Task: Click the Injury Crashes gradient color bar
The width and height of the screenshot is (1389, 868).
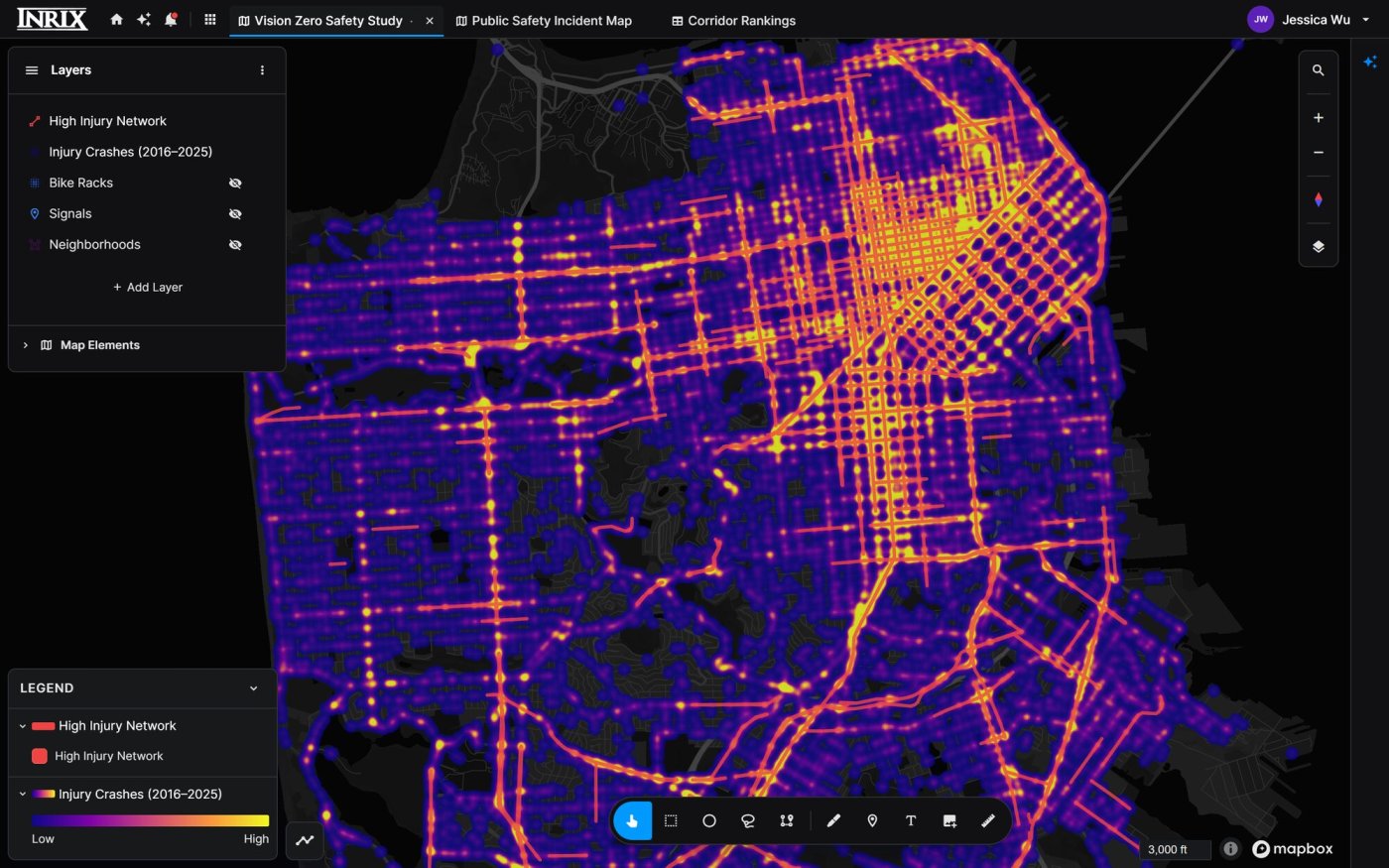Action: coord(150,820)
